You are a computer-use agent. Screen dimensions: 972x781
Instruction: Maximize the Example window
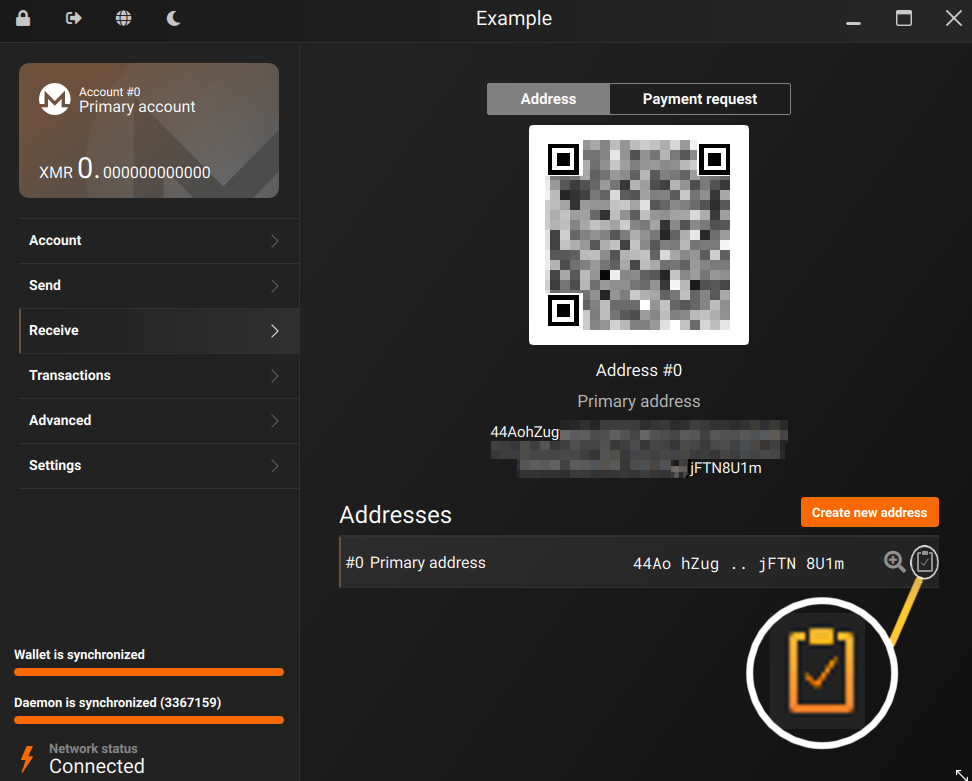coord(904,18)
